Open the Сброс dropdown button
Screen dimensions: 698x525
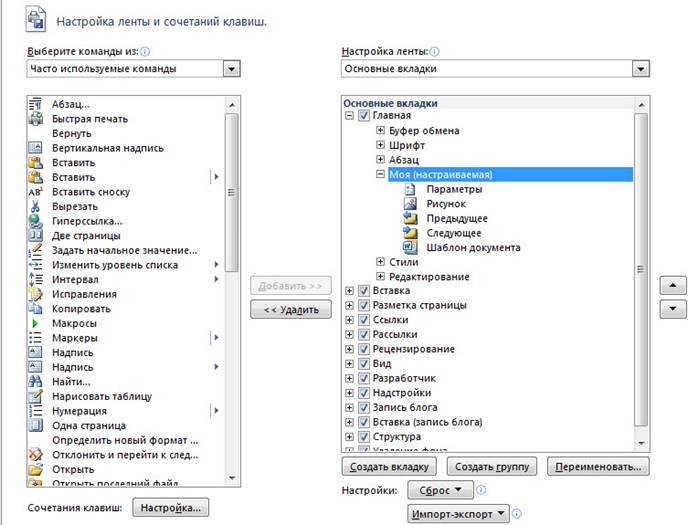[440, 490]
